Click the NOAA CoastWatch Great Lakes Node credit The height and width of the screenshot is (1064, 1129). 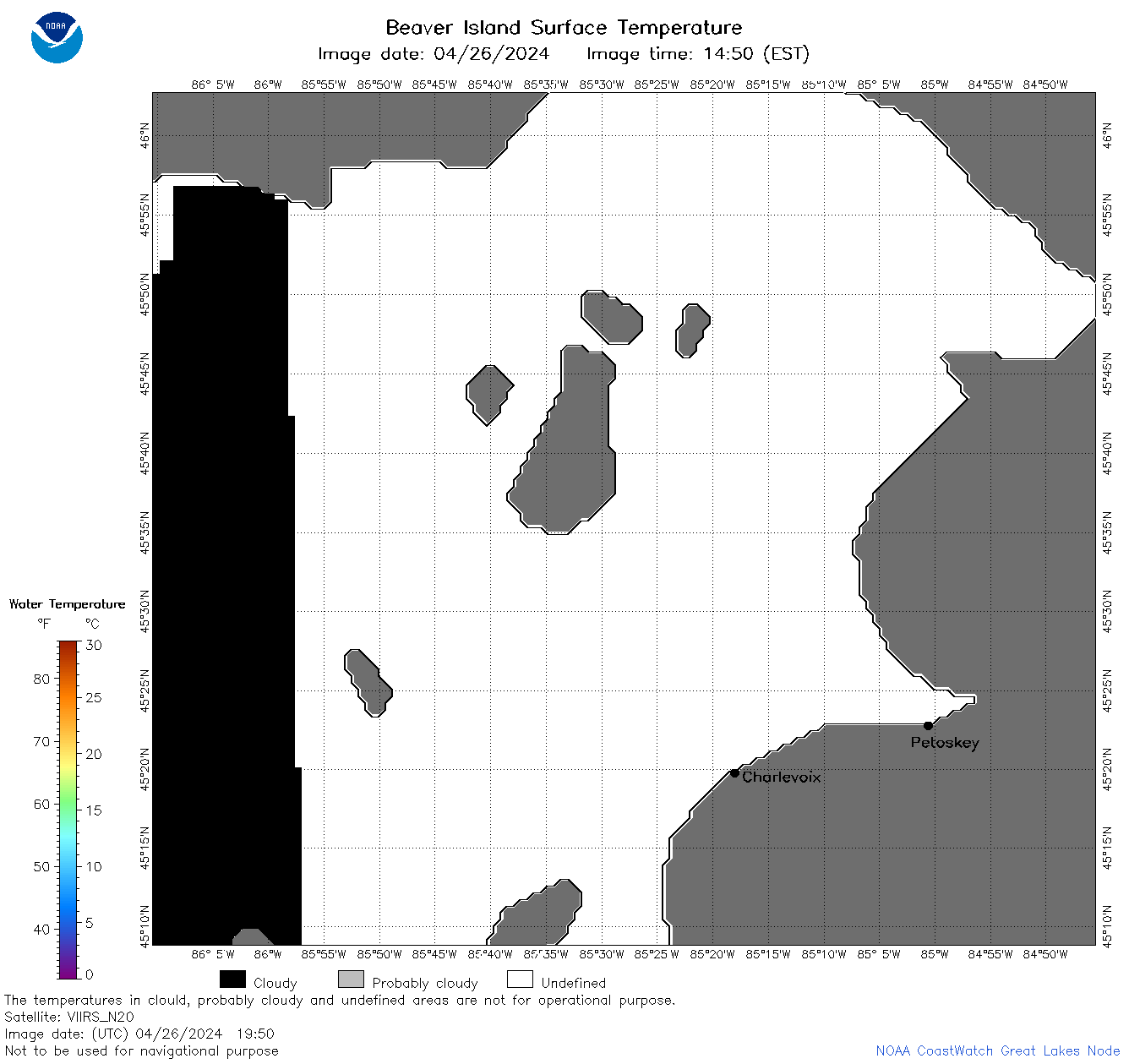pos(998,1050)
